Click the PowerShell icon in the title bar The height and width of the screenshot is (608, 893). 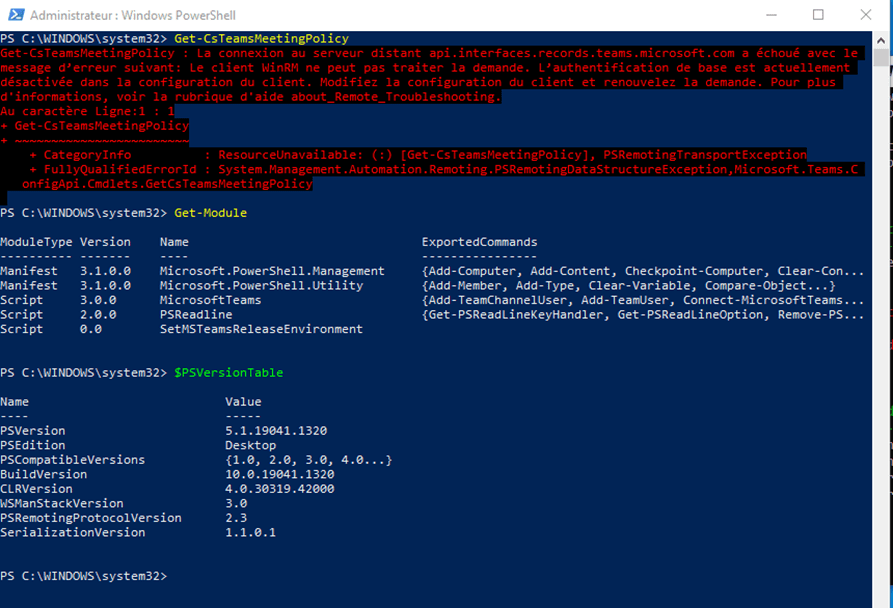coord(15,15)
